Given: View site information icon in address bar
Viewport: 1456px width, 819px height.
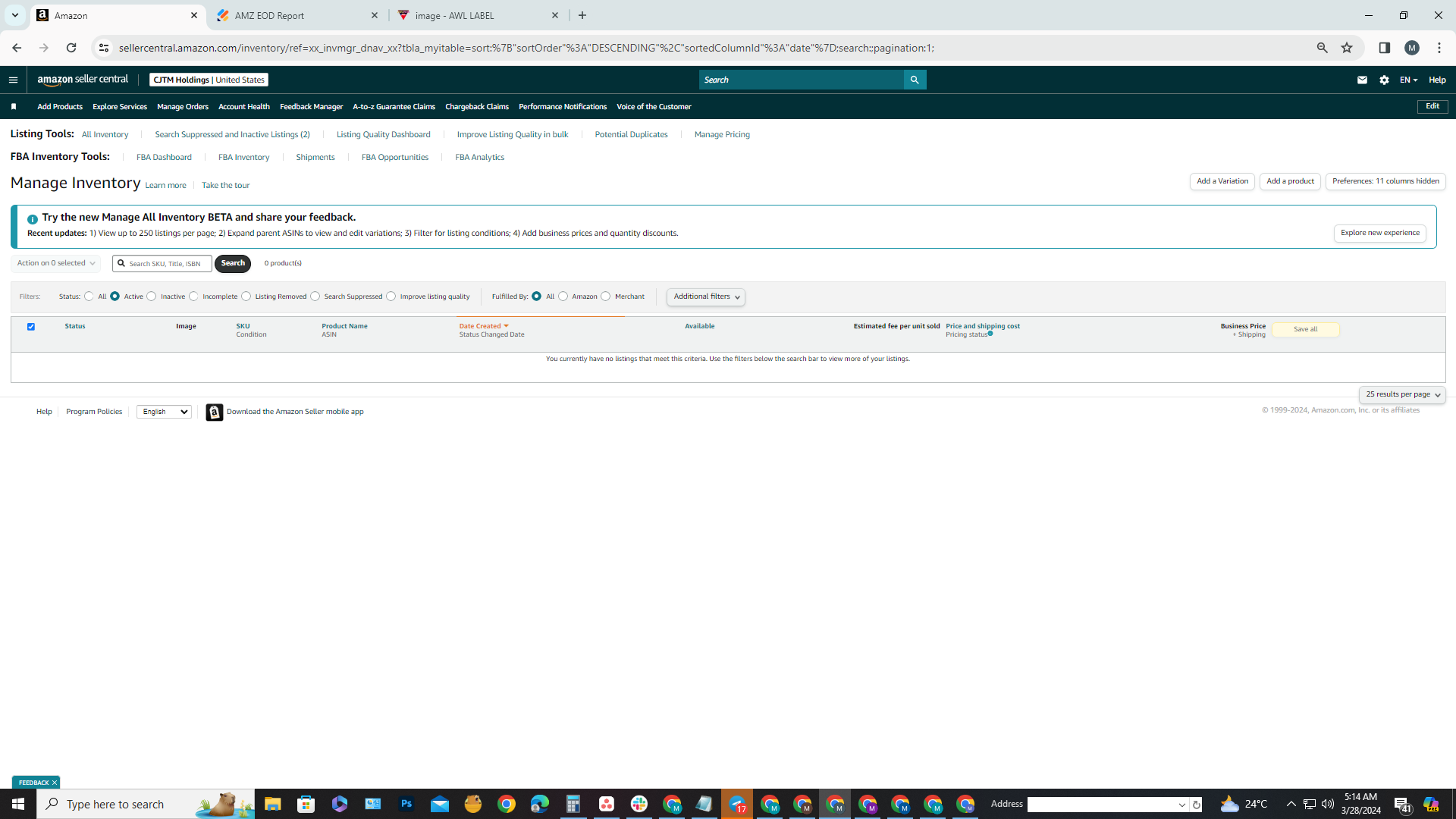Looking at the screenshot, I should tap(104, 48).
